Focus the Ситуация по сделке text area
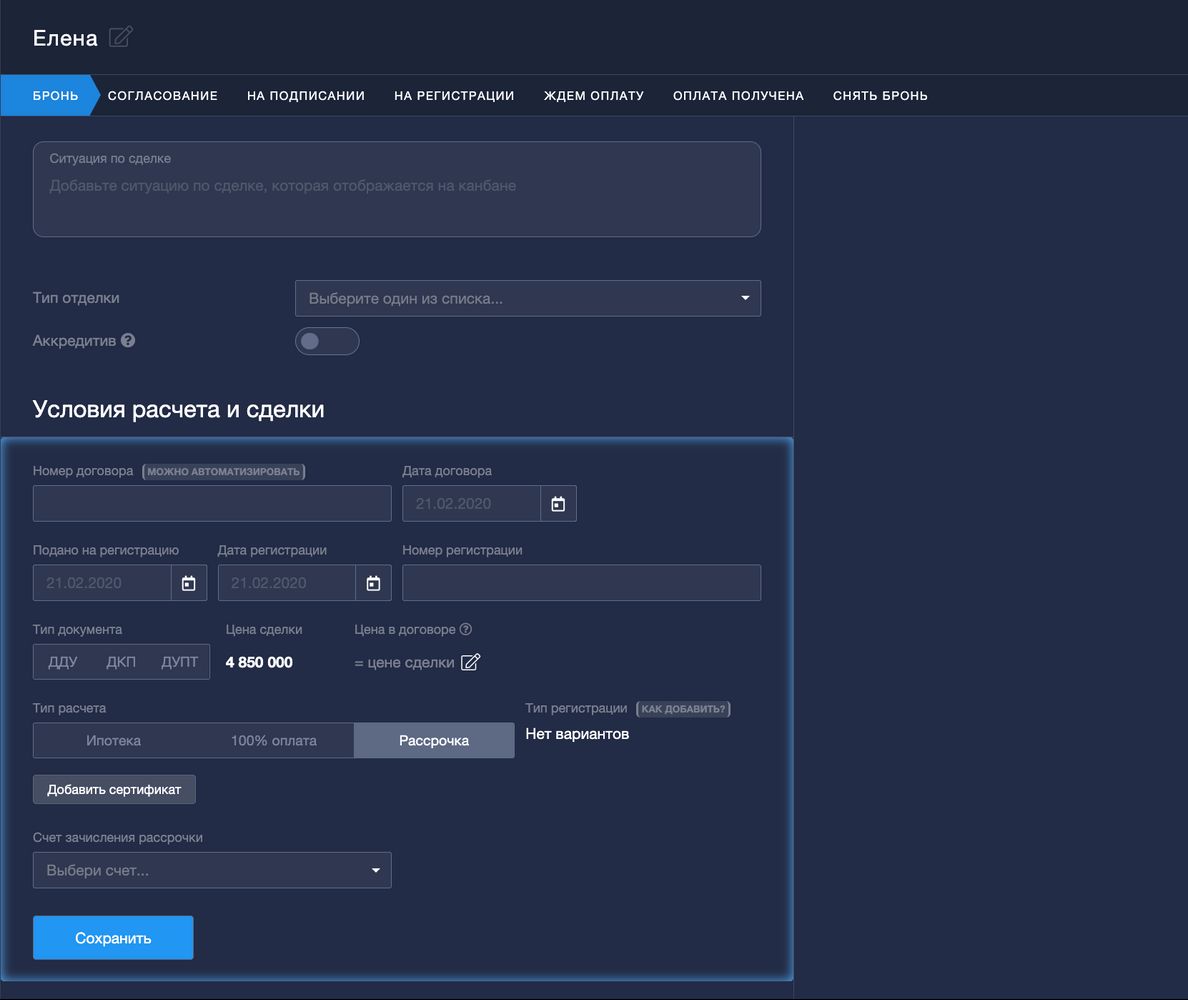 397,189
